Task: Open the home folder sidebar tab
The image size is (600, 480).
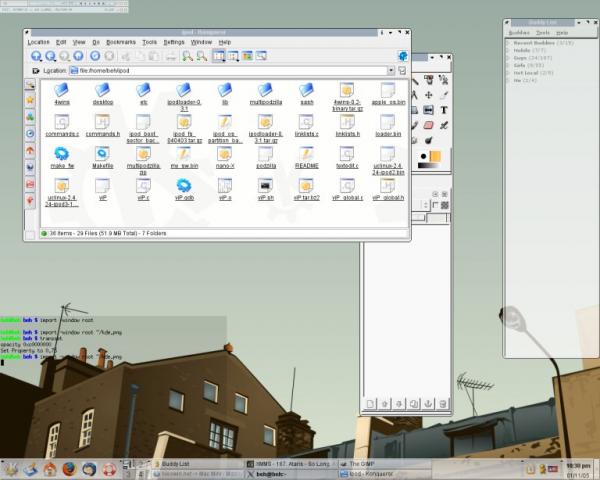Action: click(30, 150)
